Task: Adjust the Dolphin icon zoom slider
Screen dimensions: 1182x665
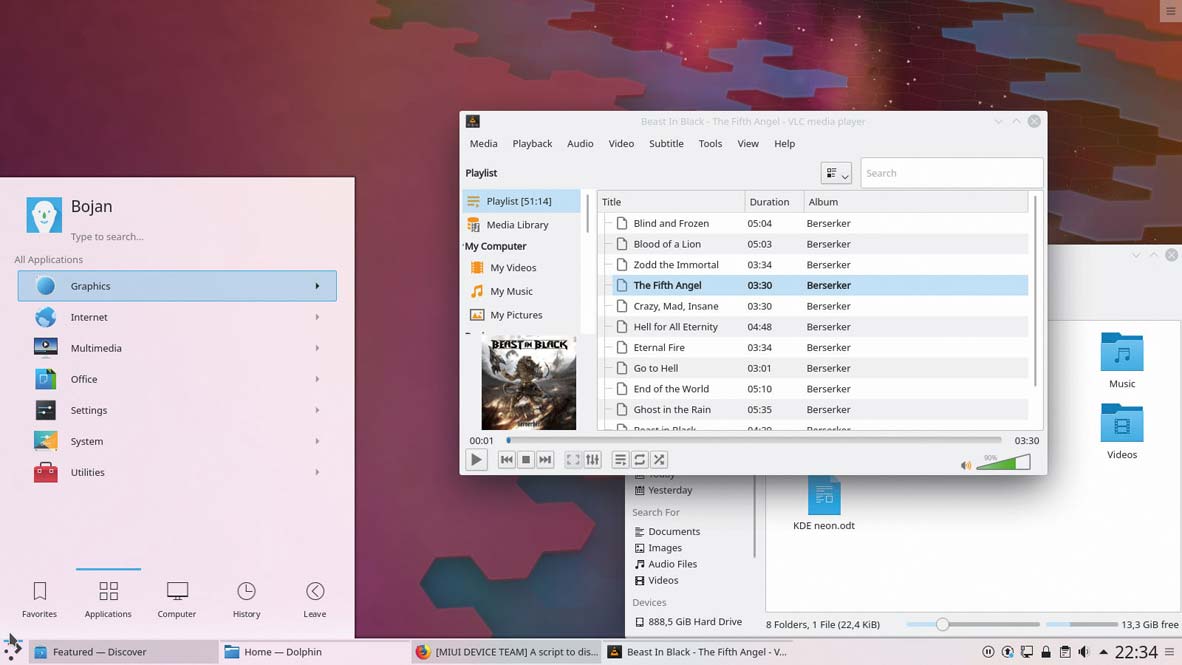Action: click(x=972, y=624)
